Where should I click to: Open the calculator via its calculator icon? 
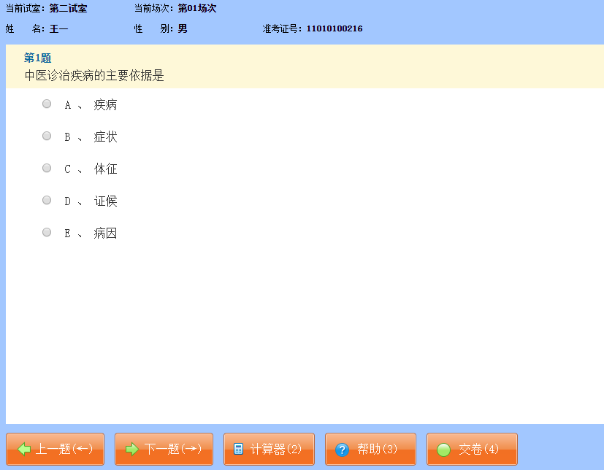click(238, 450)
